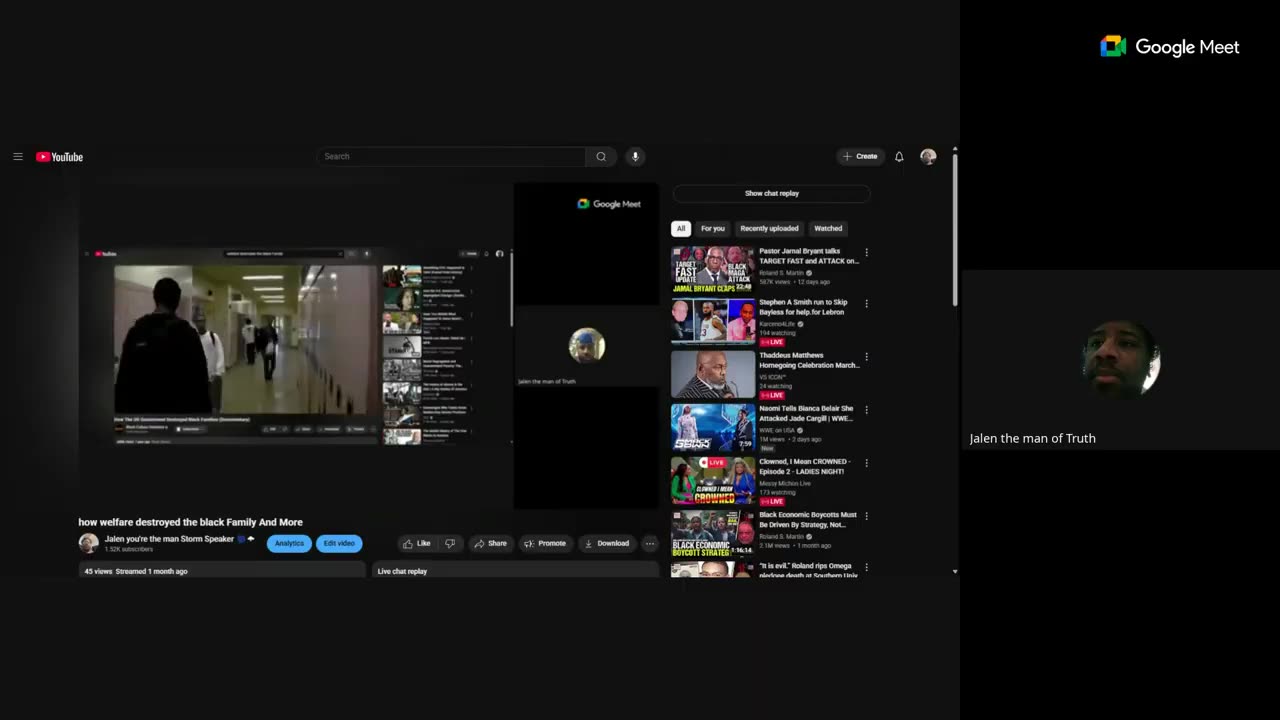Click the vertical page scrollbar thumb

pos(954,230)
